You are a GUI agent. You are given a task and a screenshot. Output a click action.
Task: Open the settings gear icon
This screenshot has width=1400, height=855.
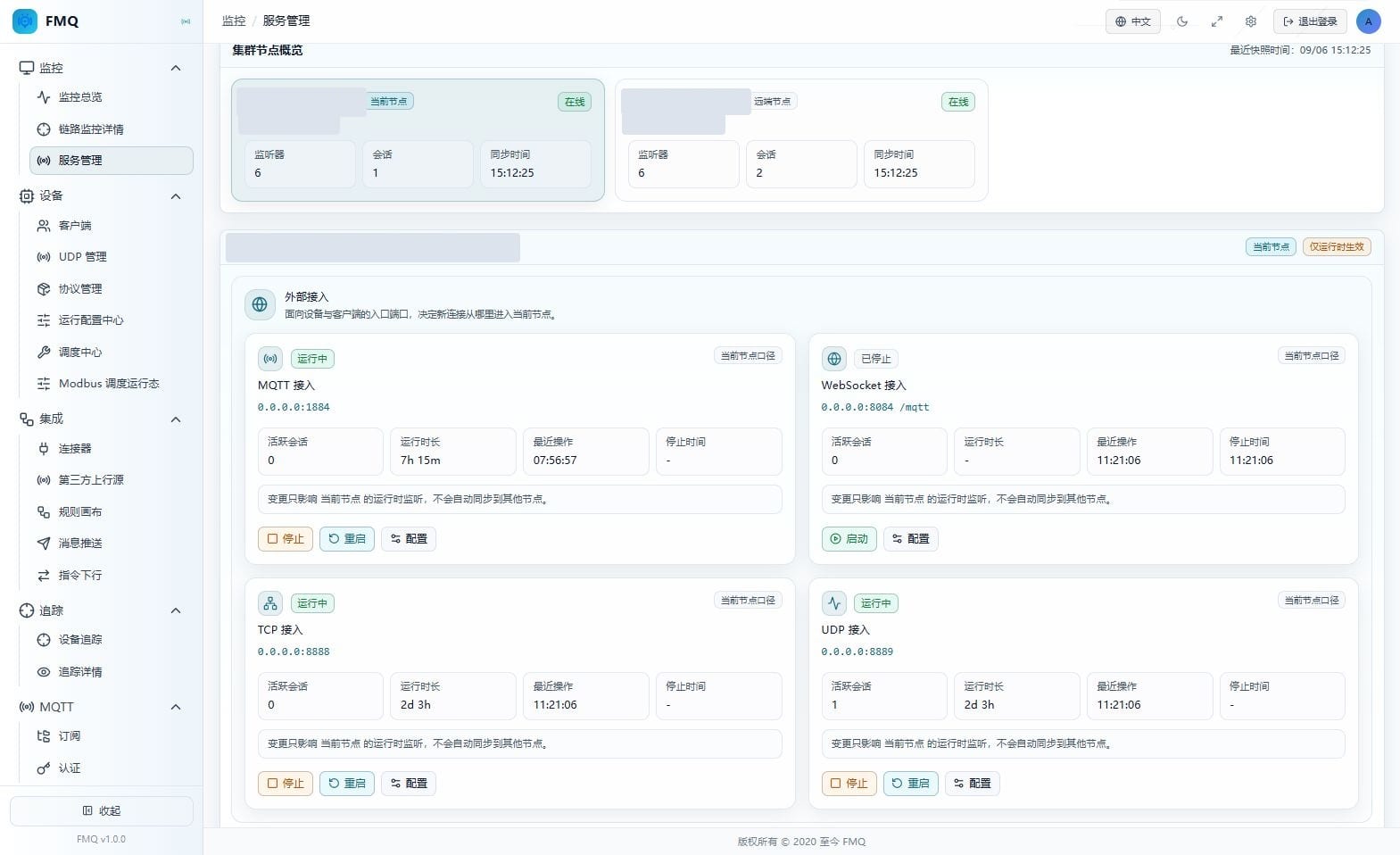(1250, 21)
